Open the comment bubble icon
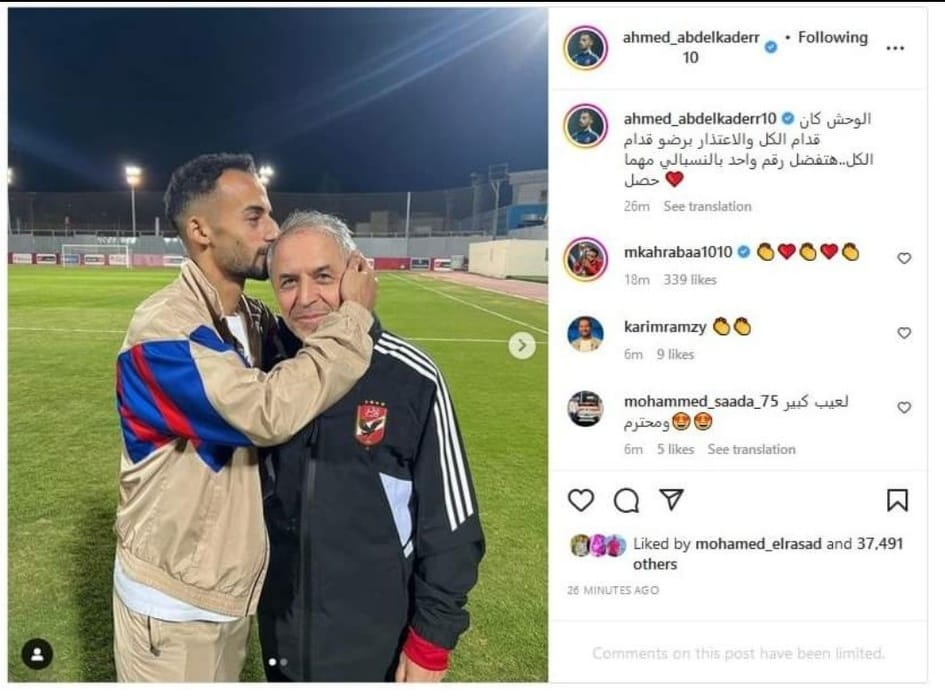This screenshot has height=699, width=945. click(x=626, y=500)
